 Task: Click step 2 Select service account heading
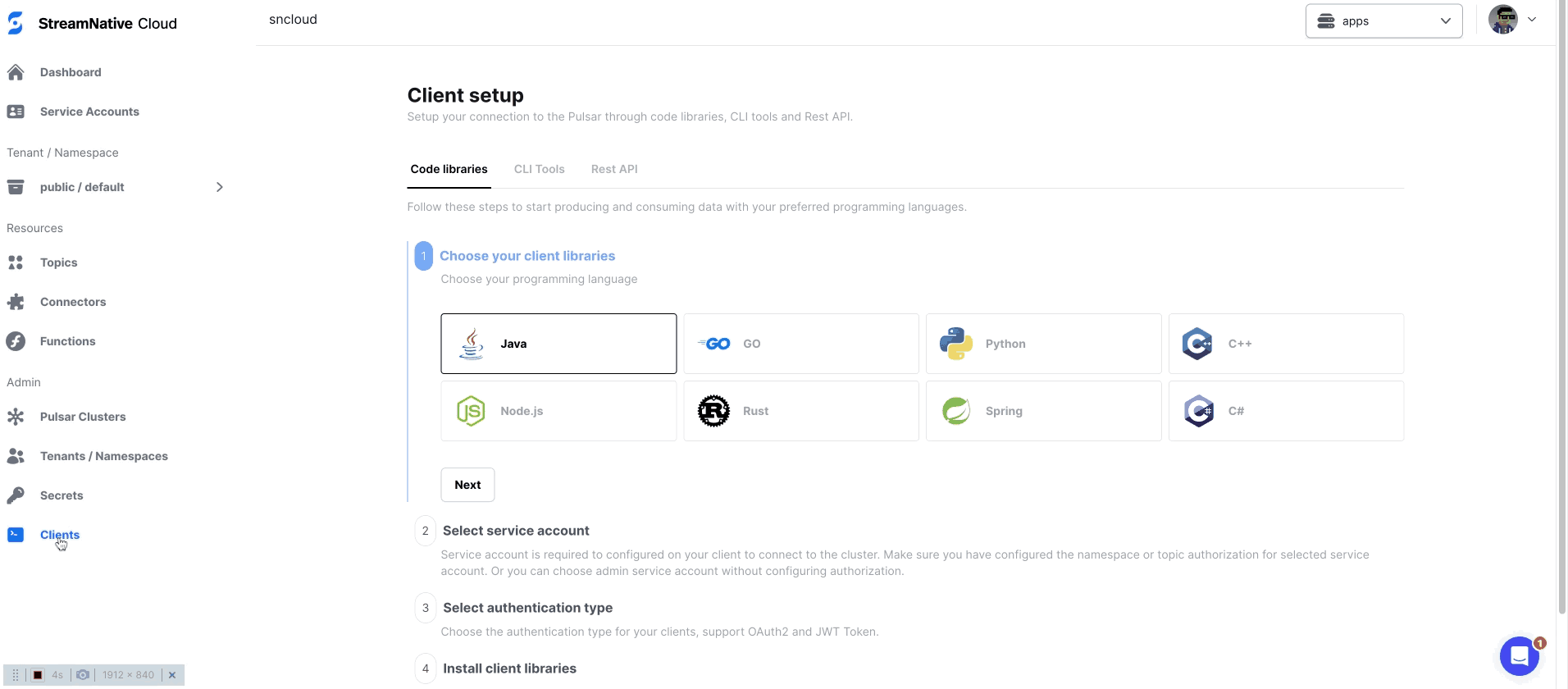pos(516,531)
